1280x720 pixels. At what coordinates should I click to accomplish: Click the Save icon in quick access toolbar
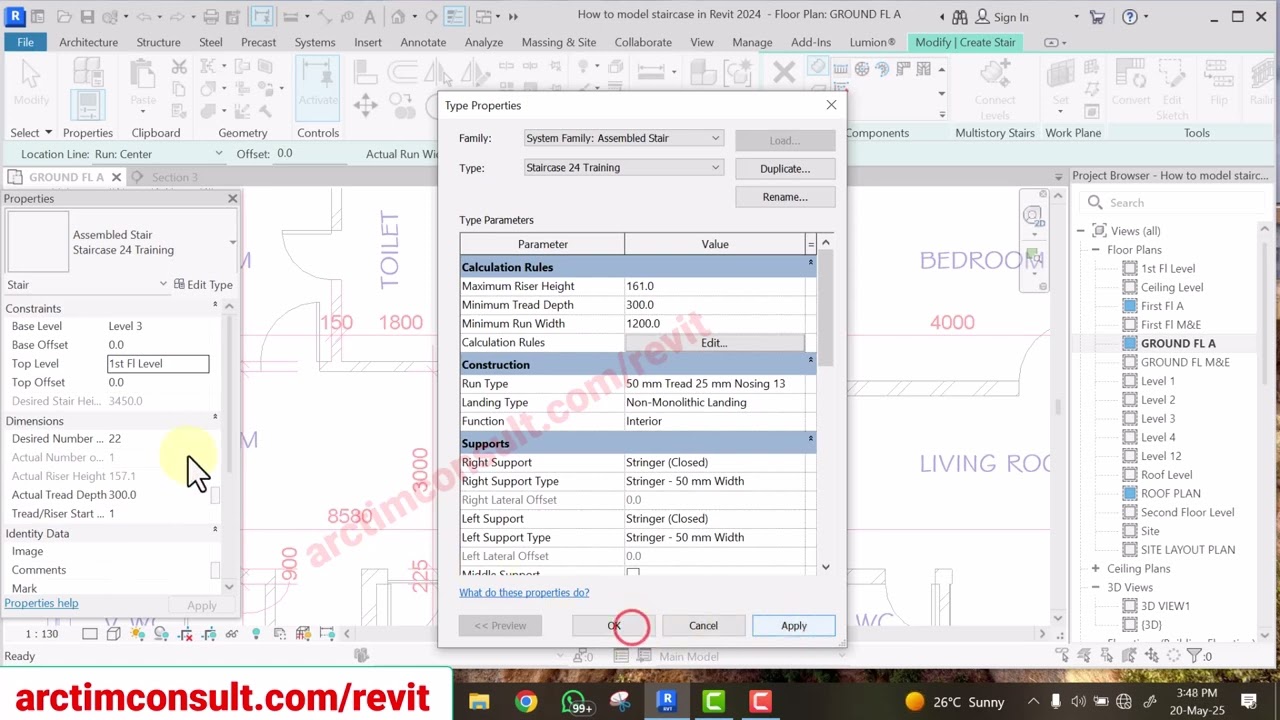click(x=87, y=16)
